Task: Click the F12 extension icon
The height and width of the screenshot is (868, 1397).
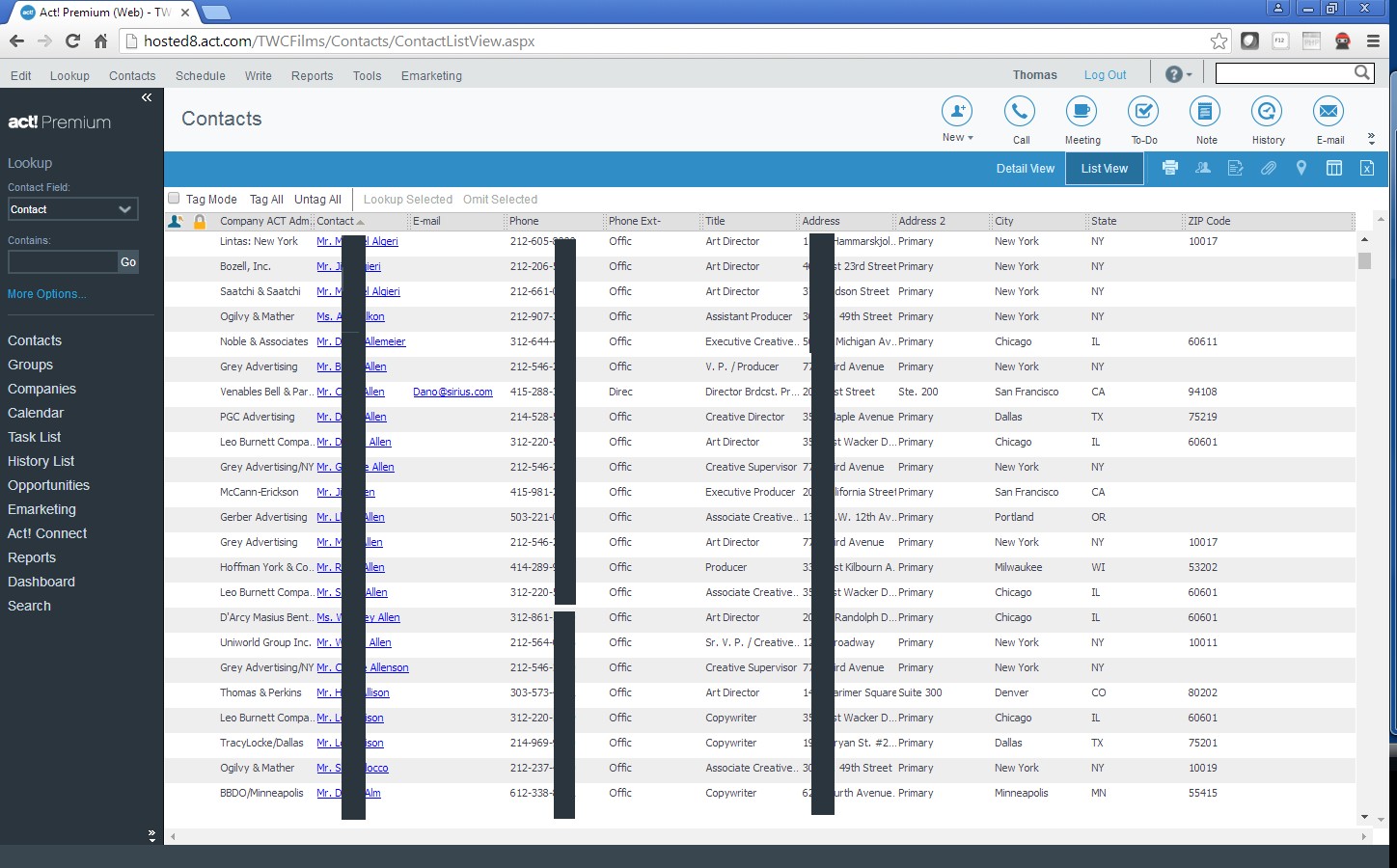Action: [1280, 41]
